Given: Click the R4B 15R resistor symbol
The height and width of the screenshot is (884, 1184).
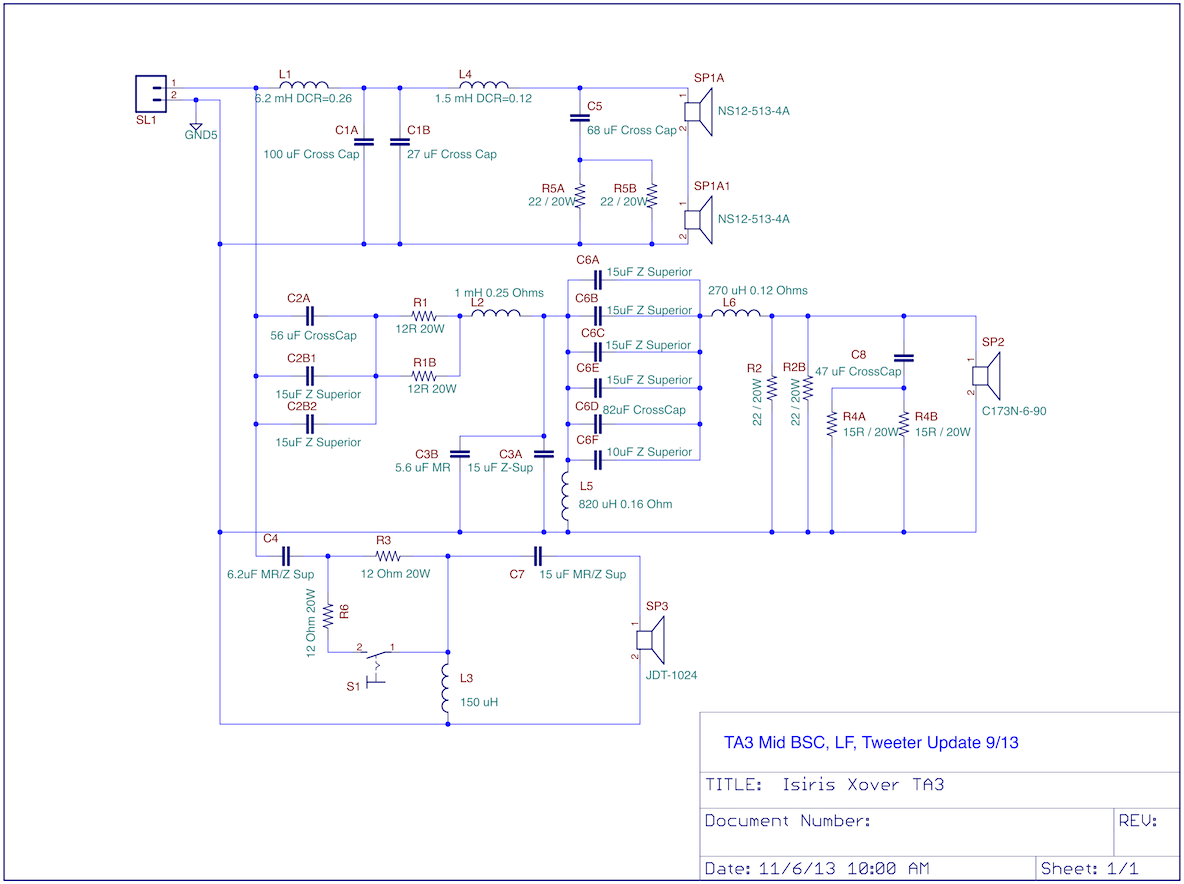Looking at the screenshot, I should tap(904, 424).
